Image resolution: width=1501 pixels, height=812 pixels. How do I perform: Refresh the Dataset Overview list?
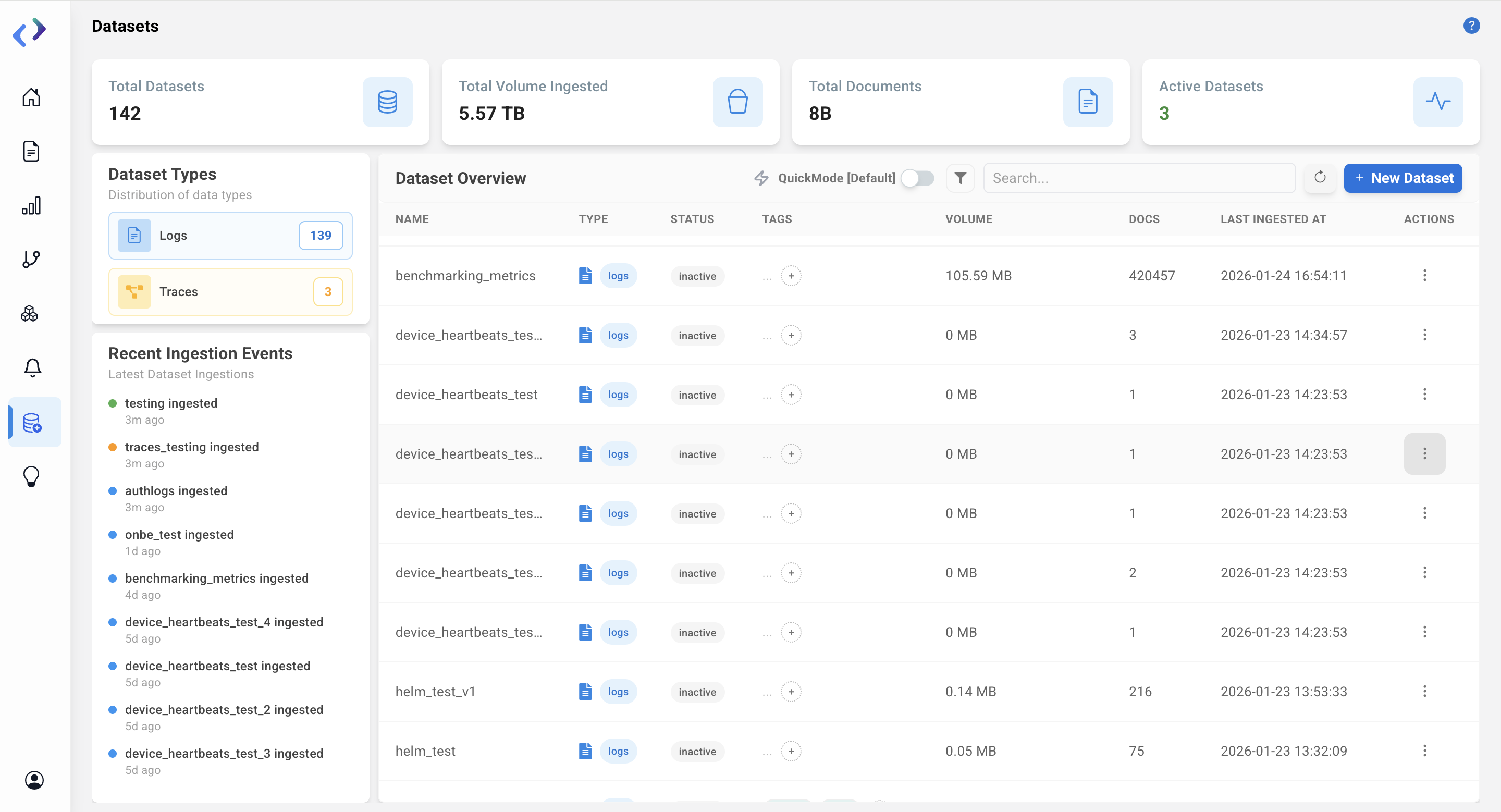point(1320,178)
